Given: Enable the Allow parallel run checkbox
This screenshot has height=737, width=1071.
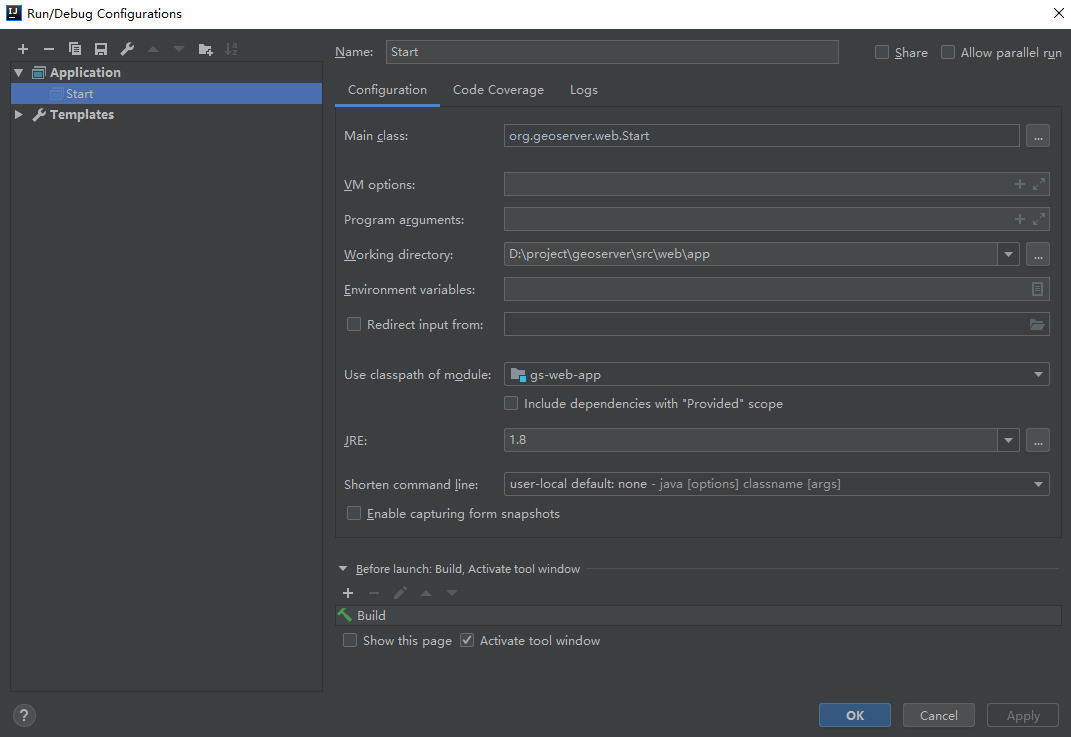Looking at the screenshot, I should (948, 52).
